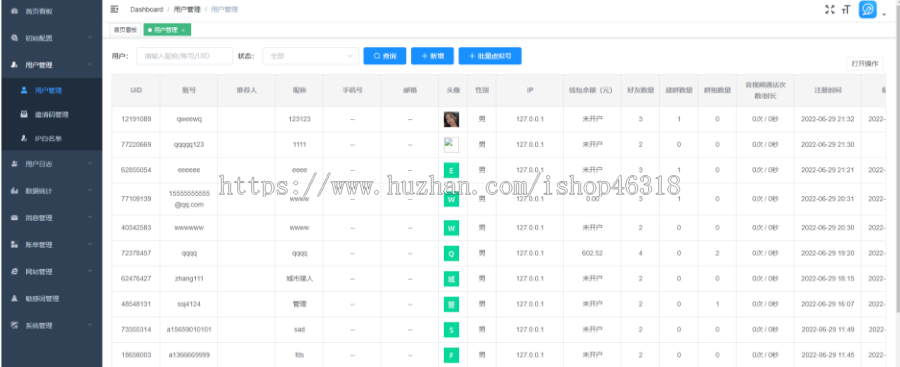Click account cell 15555555555@qq.com
Image resolution: width=900 pixels, height=367 pixels.
tap(189, 199)
